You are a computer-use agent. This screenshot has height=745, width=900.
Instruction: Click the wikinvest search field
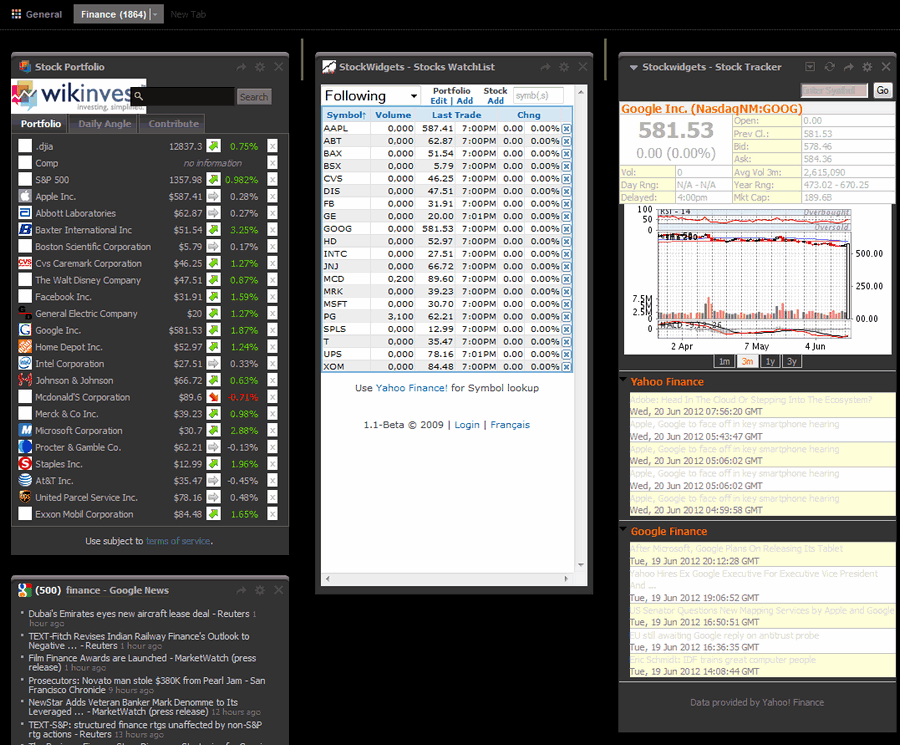(x=183, y=96)
